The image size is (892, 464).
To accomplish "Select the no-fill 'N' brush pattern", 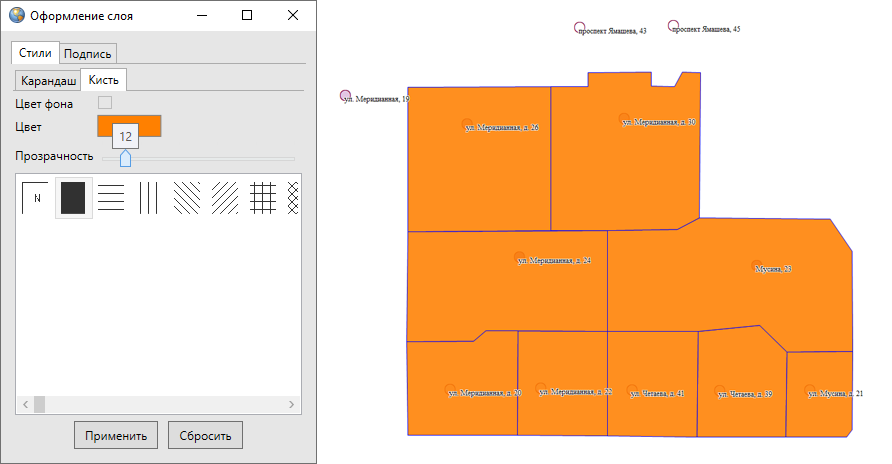I will point(35,198).
